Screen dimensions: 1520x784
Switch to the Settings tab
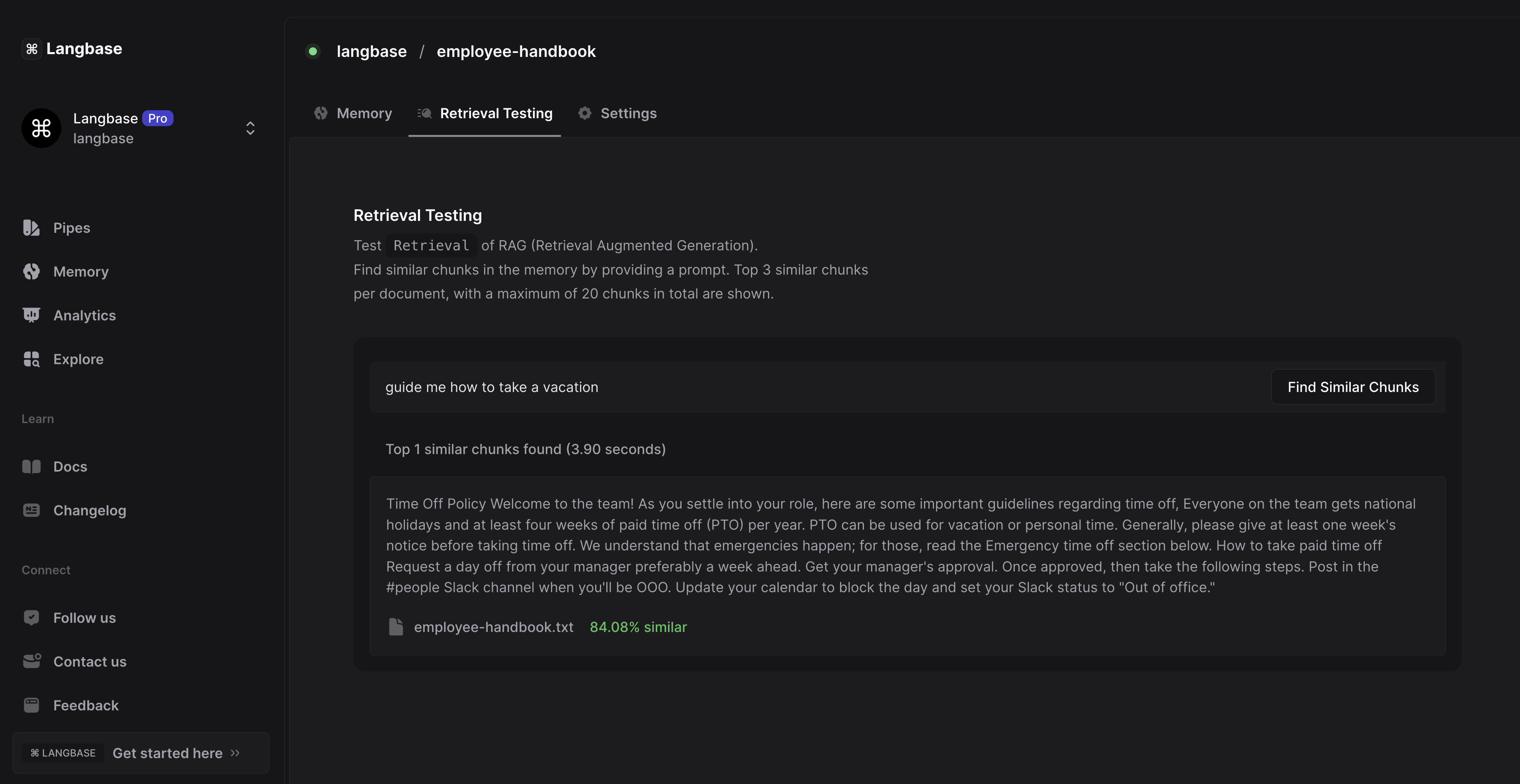(x=617, y=113)
